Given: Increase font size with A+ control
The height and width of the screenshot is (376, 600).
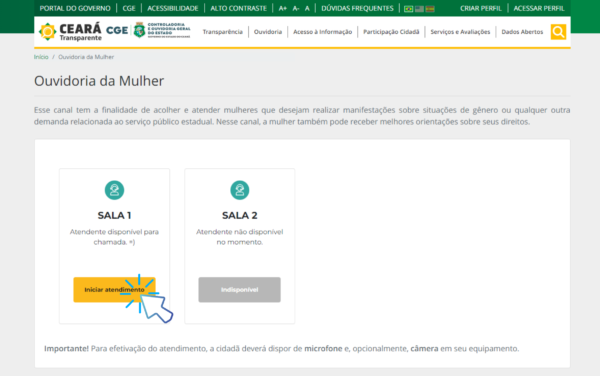Looking at the screenshot, I should click(283, 8).
